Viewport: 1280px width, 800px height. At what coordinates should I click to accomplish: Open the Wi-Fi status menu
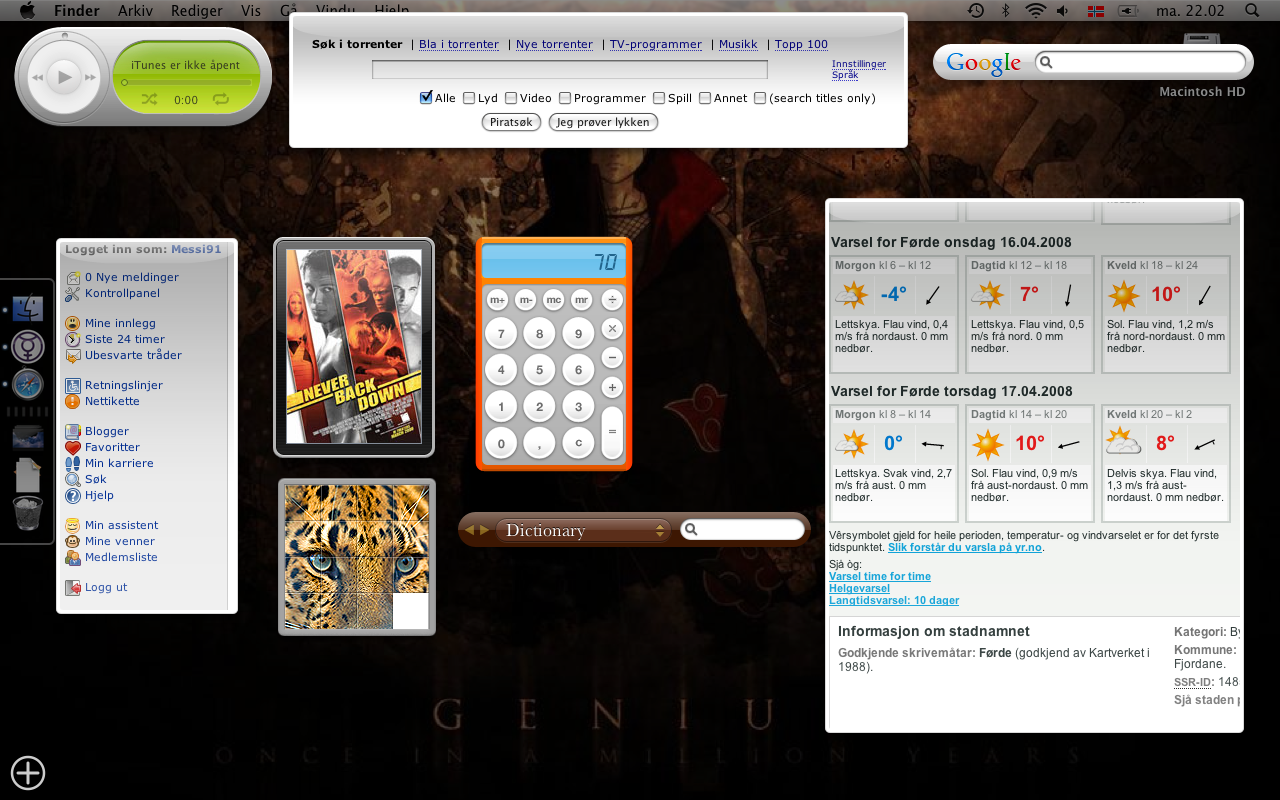coord(1035,11)
